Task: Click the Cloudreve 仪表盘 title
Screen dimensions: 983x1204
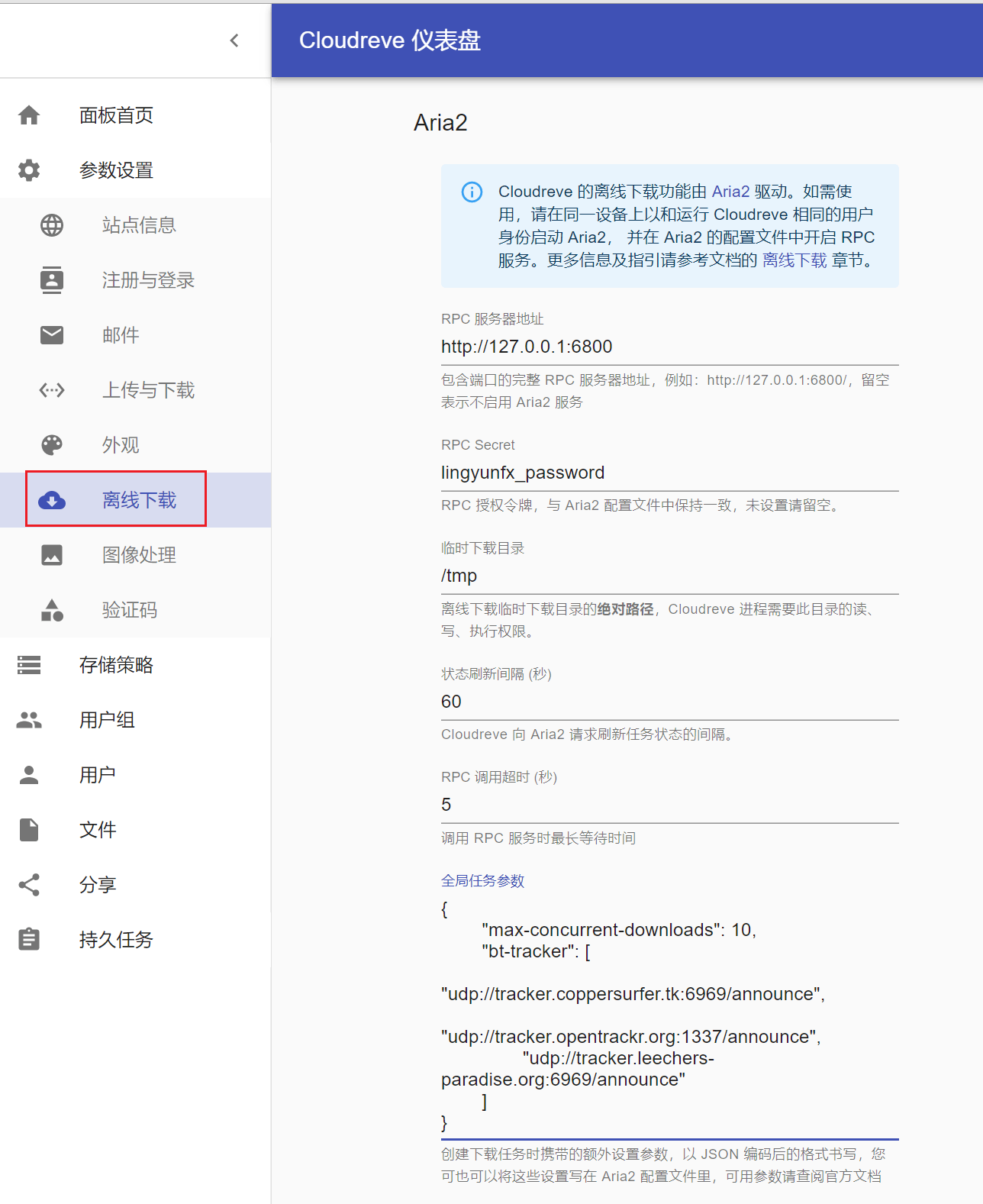Action: 390,40
